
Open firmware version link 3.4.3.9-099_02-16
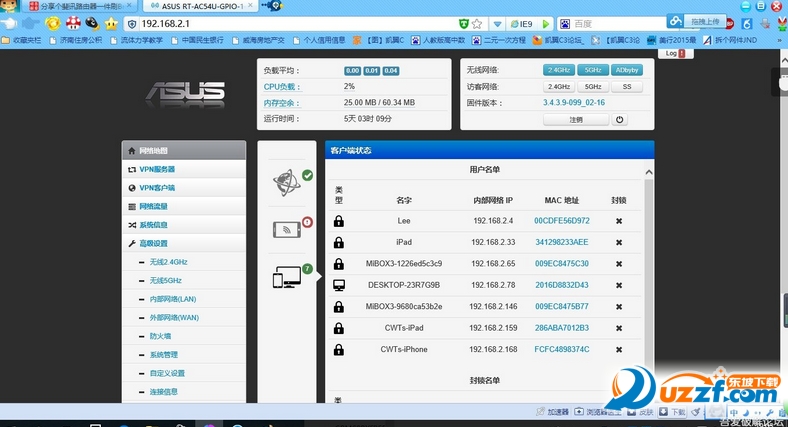click(x=574, y=102)
